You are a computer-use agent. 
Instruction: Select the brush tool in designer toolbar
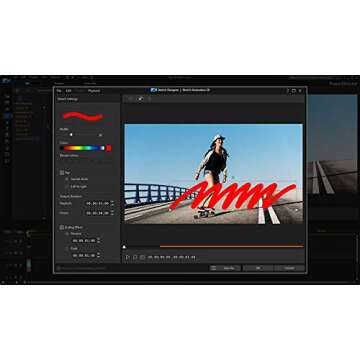(x=140, y=98)
